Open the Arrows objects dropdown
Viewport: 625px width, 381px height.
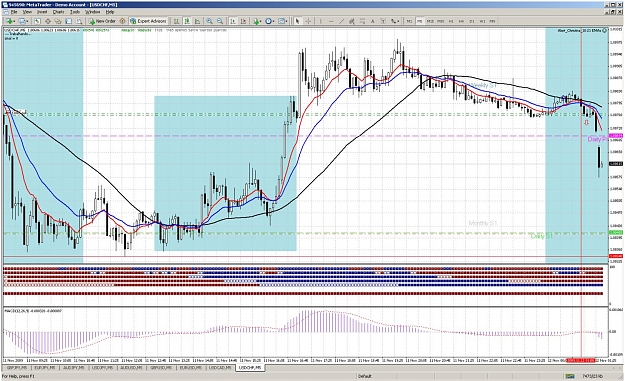click(395, 21)
